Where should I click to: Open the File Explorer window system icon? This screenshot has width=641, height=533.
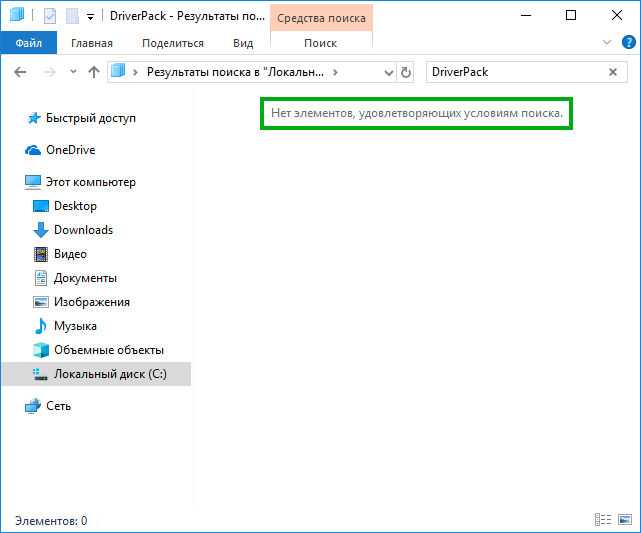click(x=17, y=16)
